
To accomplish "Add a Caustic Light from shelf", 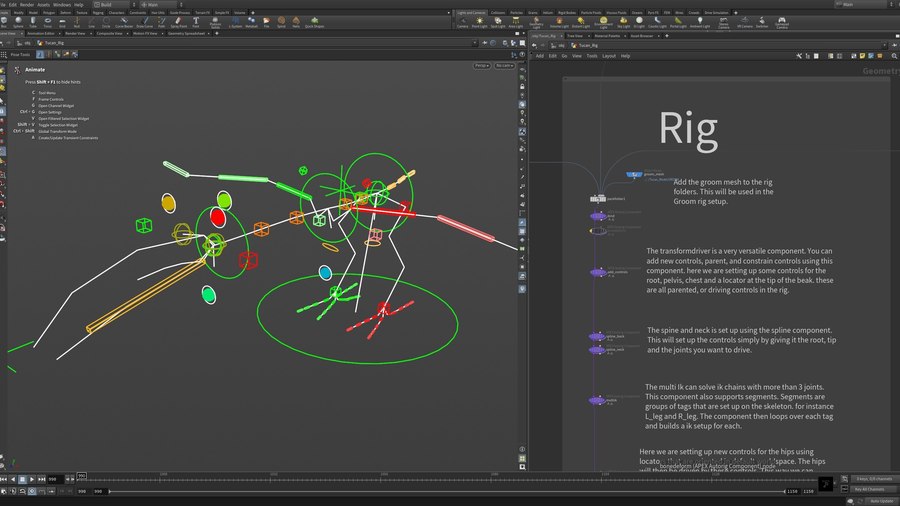I will [x=657, y=22].
